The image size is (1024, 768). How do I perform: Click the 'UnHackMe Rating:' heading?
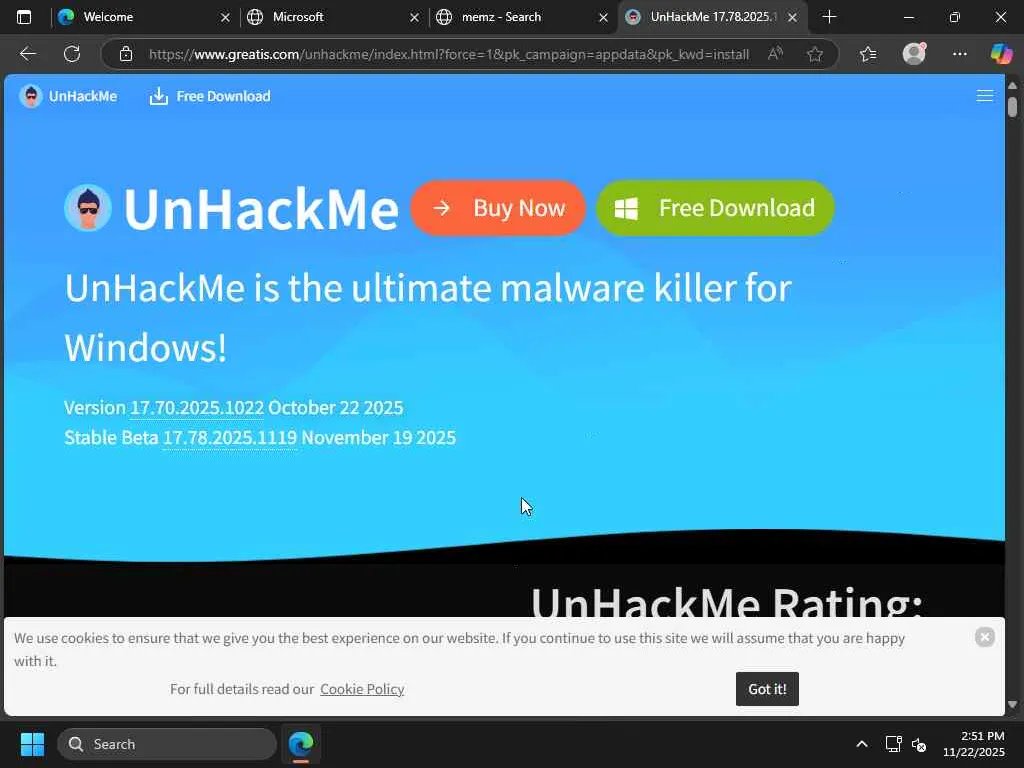[726, 601]
